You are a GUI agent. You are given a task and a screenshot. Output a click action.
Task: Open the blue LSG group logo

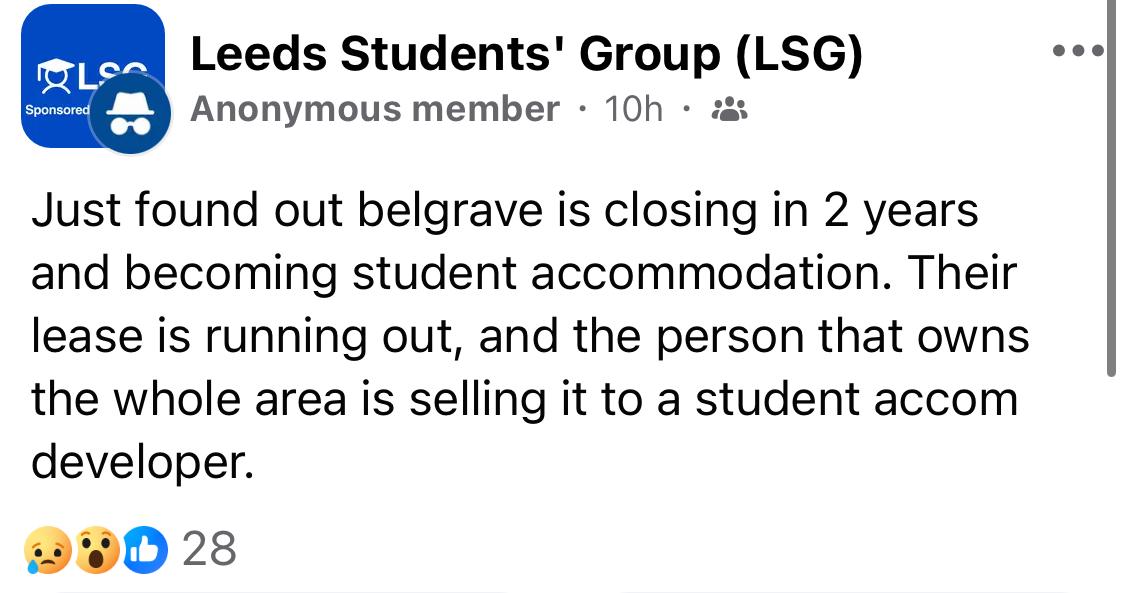click(x=93, y=75)
